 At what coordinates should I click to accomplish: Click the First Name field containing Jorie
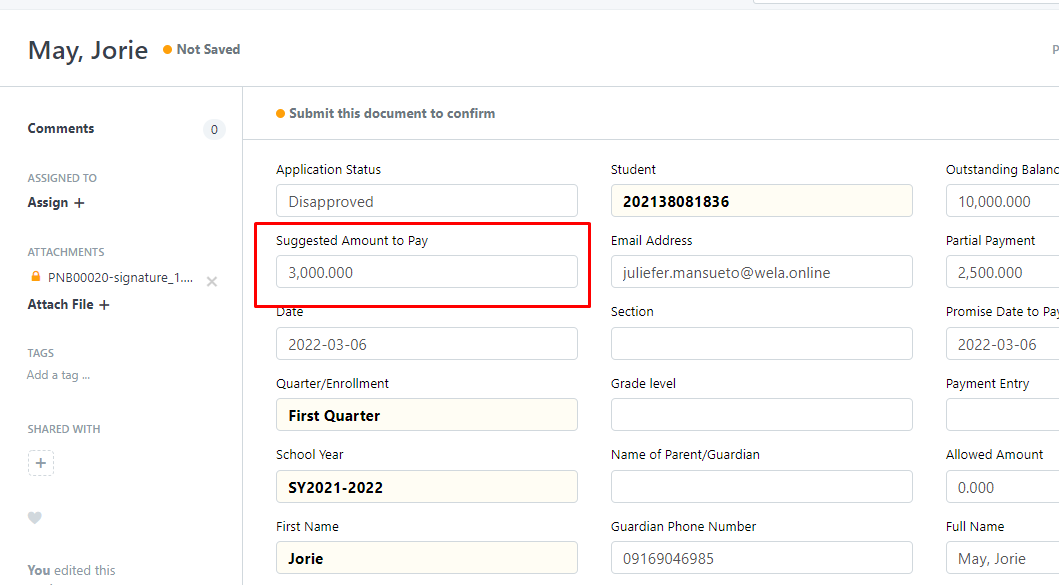click(427, 557)
